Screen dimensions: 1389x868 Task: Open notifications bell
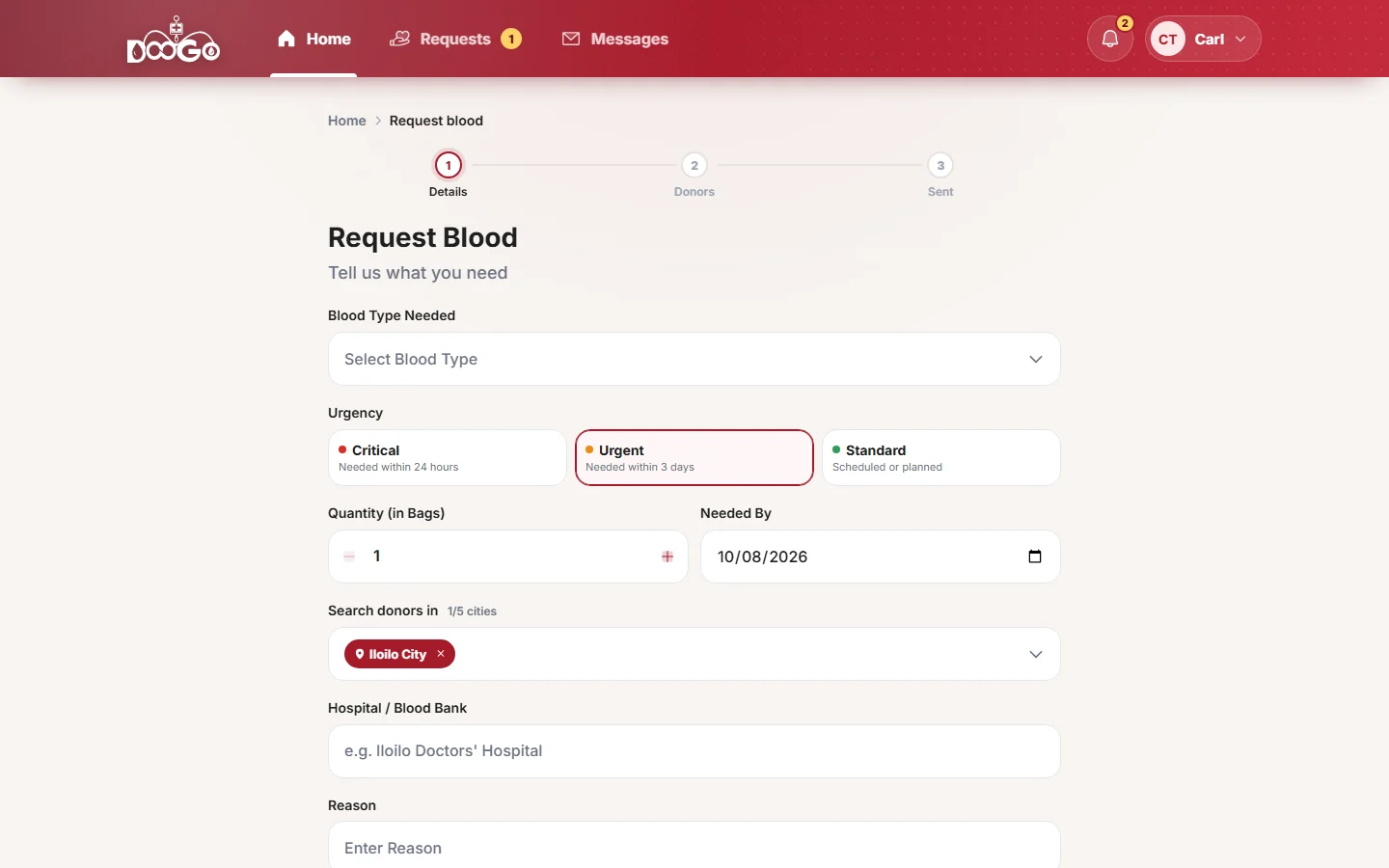[x=1110, y=39]
